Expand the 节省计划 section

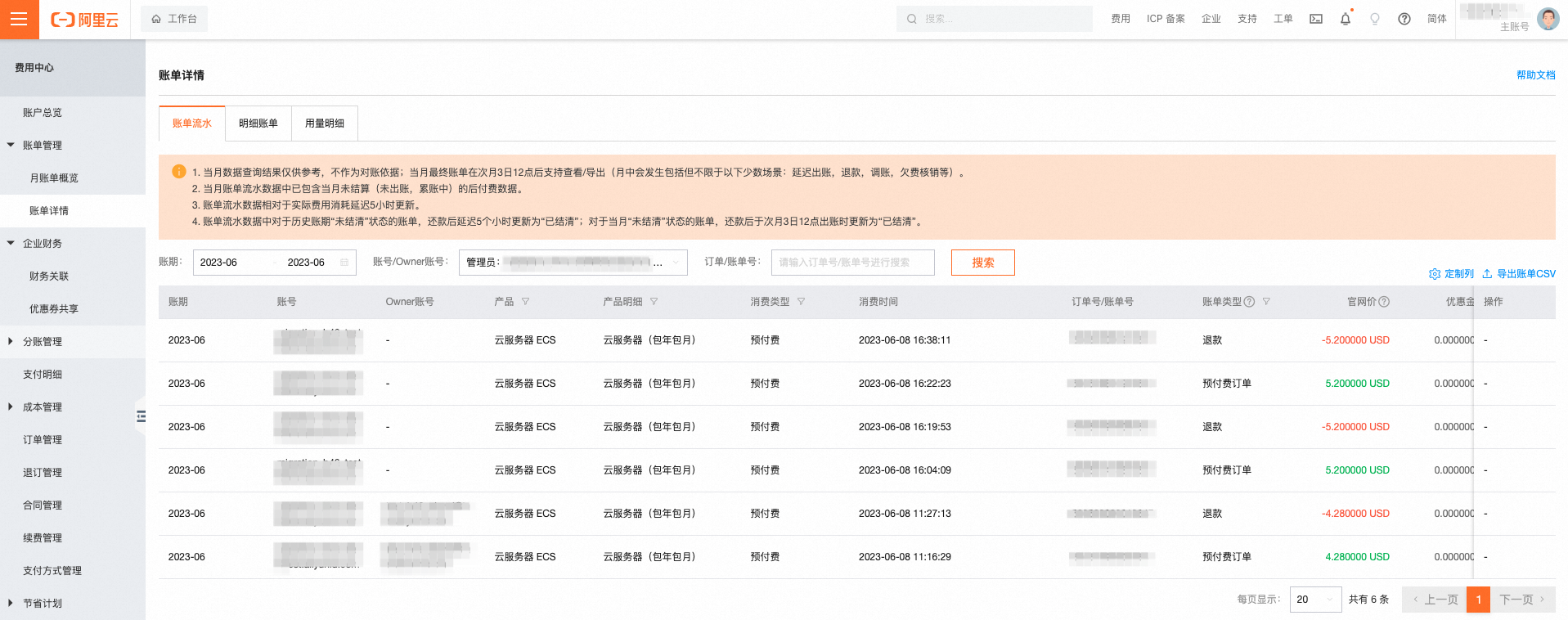tap(11, 603)
